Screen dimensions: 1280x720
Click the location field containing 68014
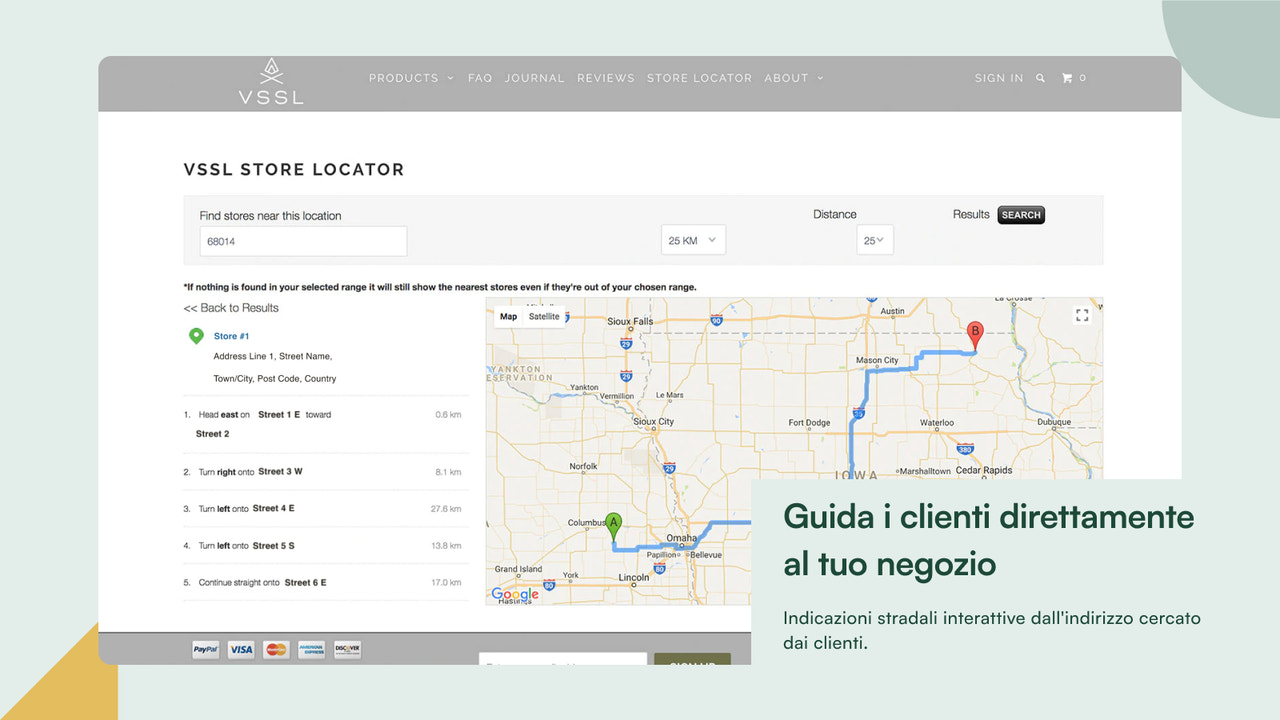(x=303, y=241)
